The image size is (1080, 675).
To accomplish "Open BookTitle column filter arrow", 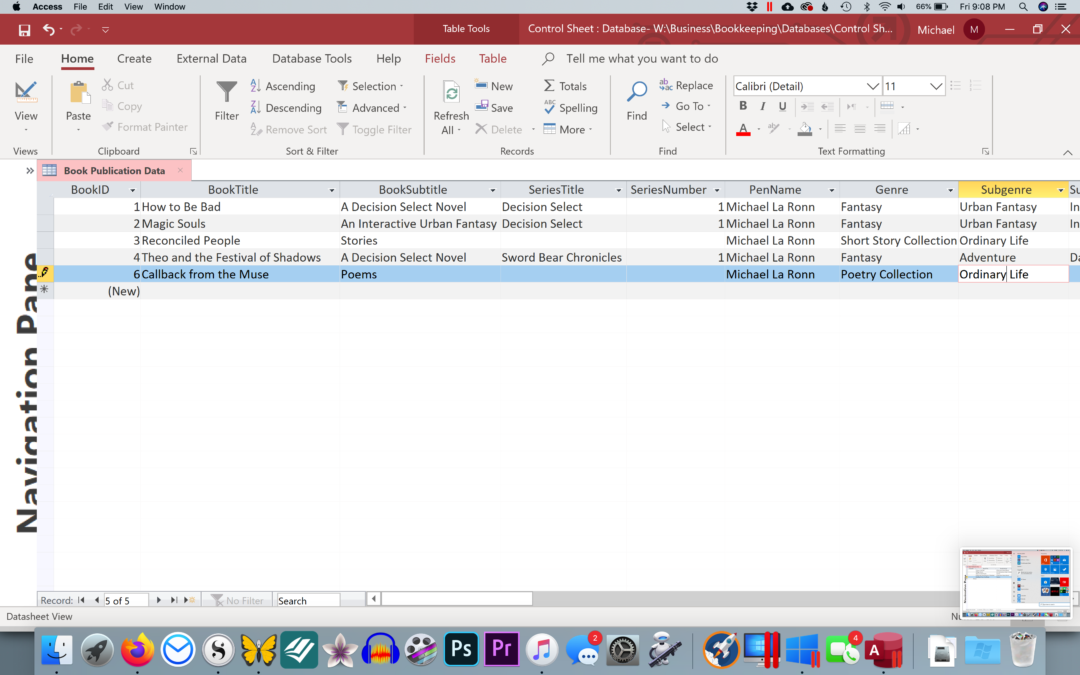I will point(331,190).
